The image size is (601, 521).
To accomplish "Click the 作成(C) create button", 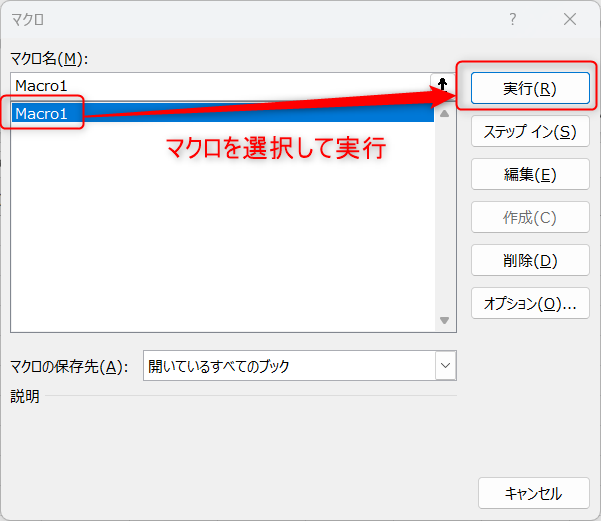I will [x=530, y=217].
